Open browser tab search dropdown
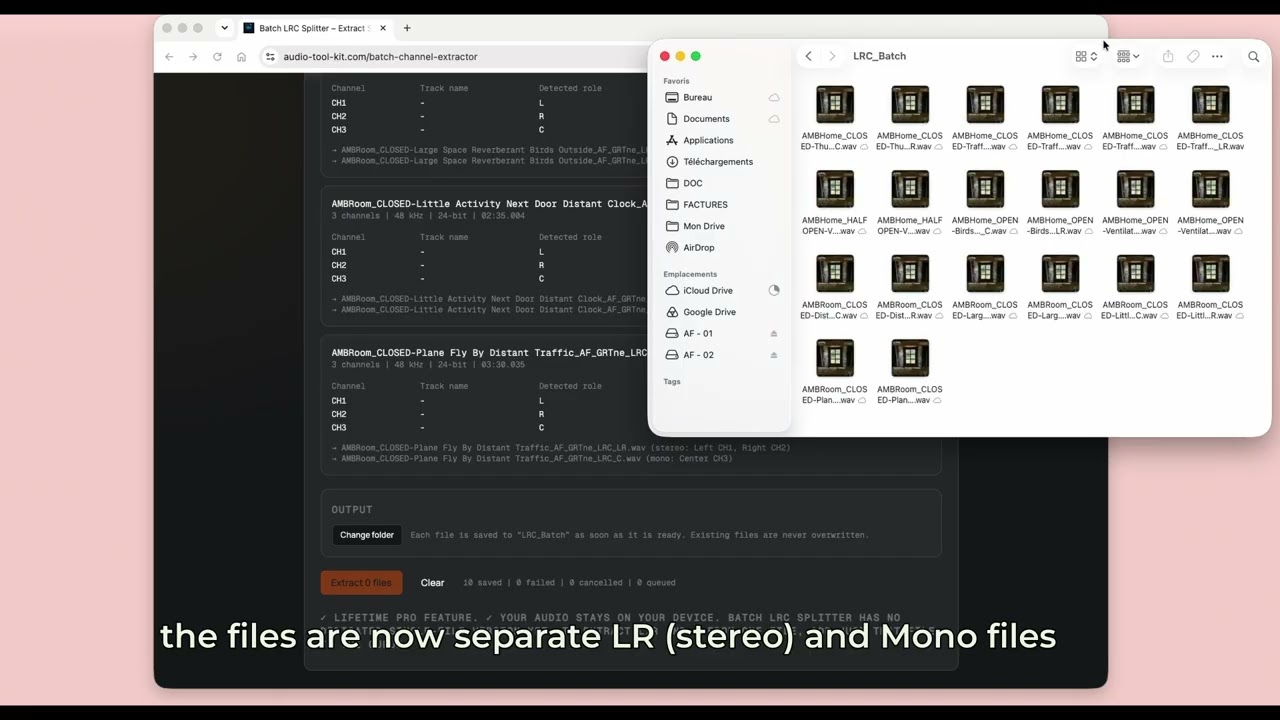1280x720 pixels. click(224, 28)
